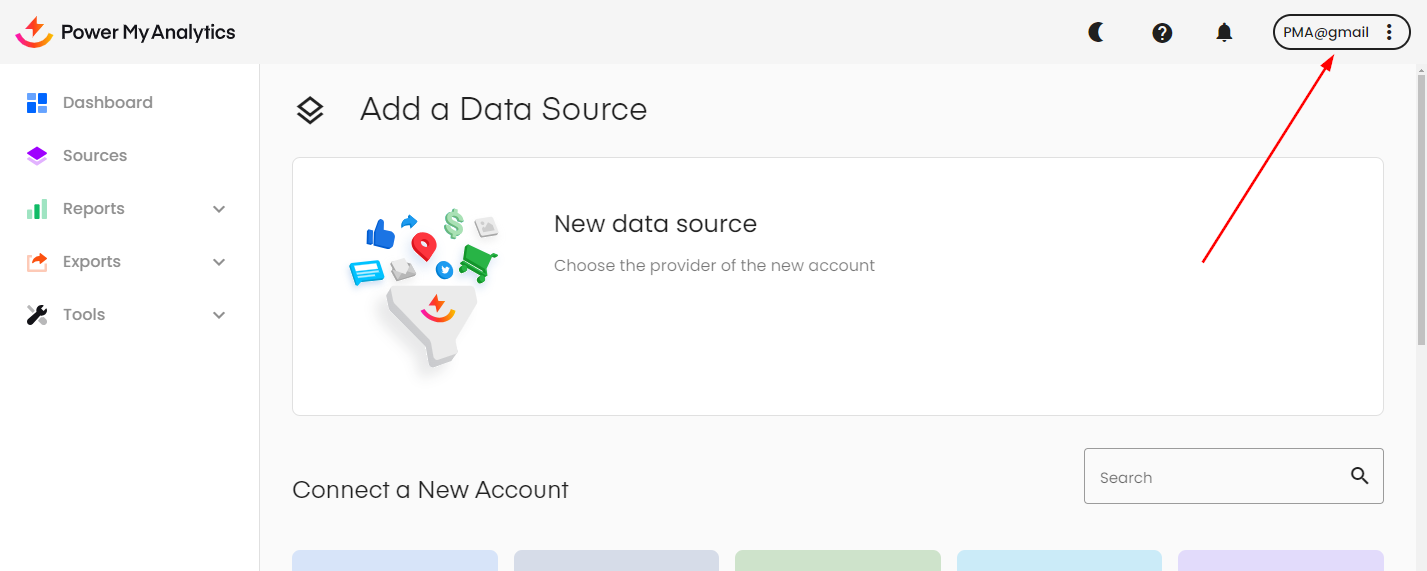Open help via the question mark icon
The height and width of the screenshot is (571, 1427).
point(1162,32)
